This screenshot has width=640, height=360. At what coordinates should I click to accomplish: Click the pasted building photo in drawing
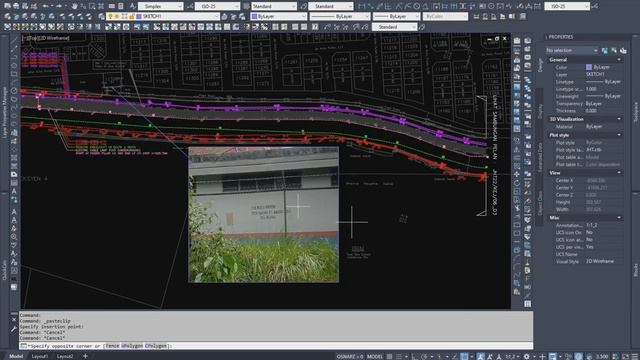(264, 215)
